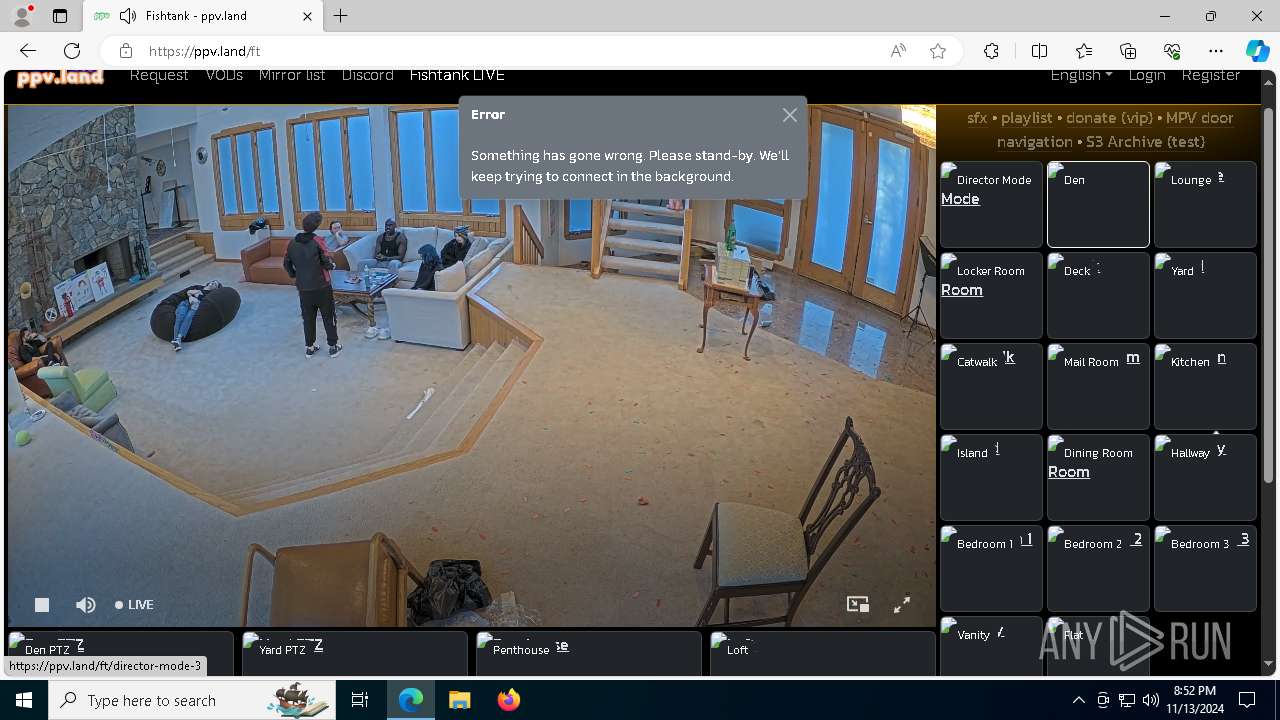This screenshot has width=1280, height=720.
Task: Select the Den PTZ camera
Action: tap(120, 654)
